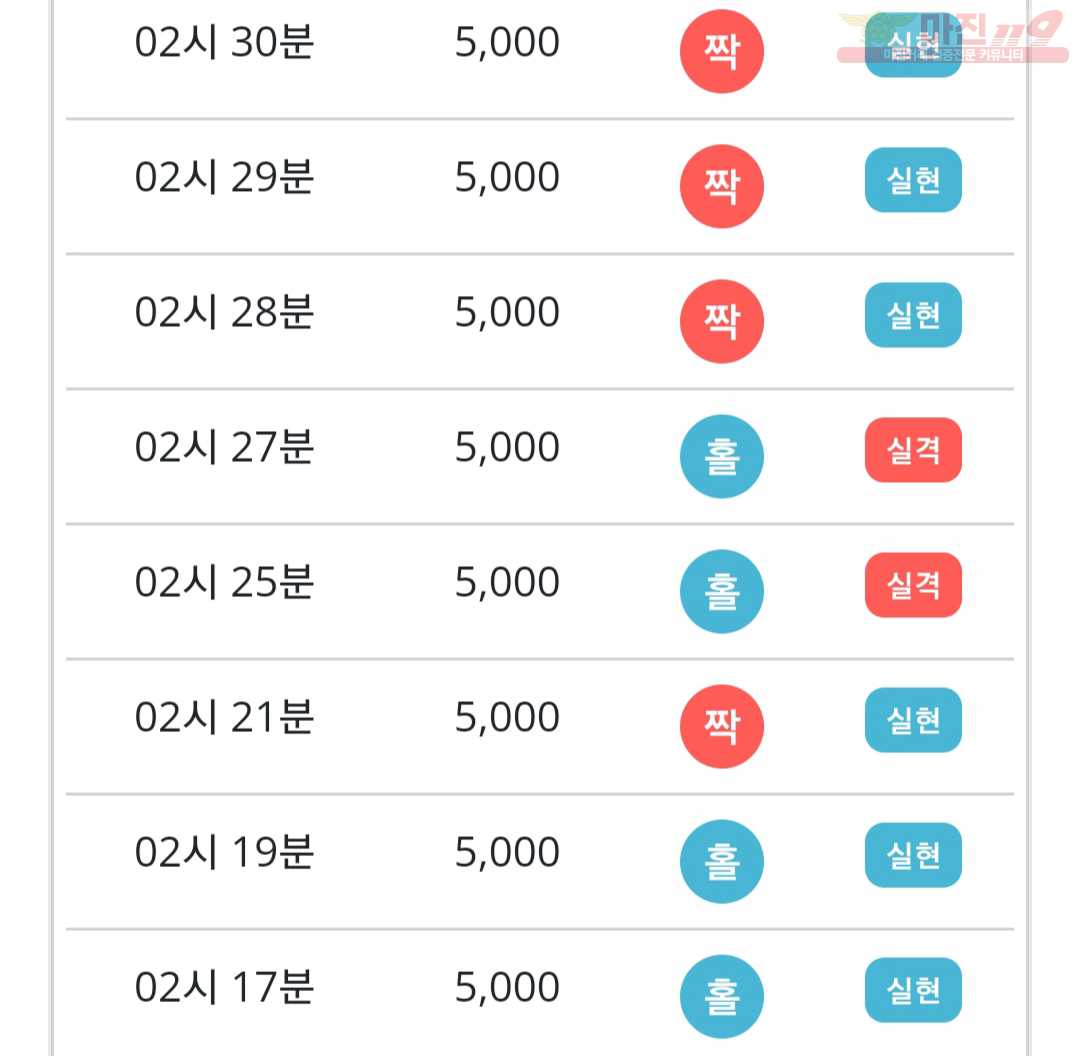Select the 02시 30분 time entry
The width and height of the screenshot is (1080, 1056).
pos(224,42)
